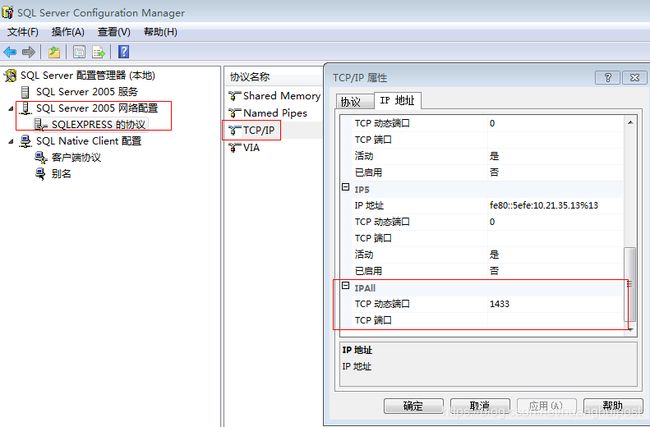Click the empty IPAll TCP 端口 value field
Viewport: 650px width, 427px height.
pos(555,320)
